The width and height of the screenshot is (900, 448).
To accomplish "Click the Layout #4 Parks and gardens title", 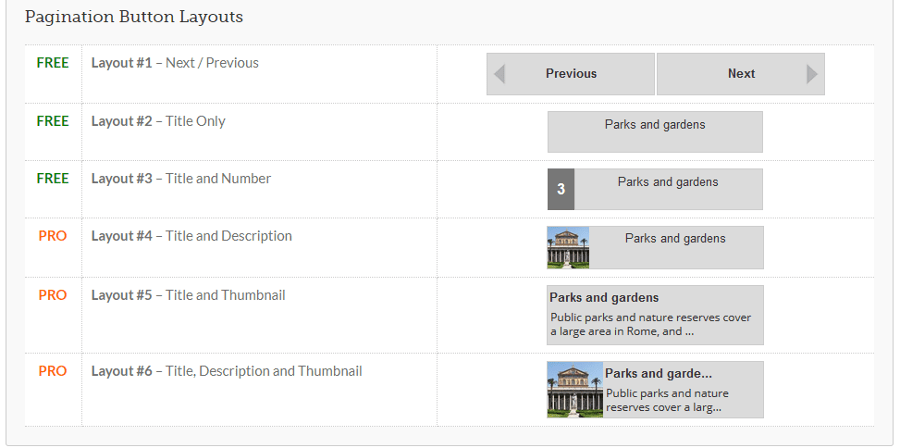I will click(x=675, y=239).
